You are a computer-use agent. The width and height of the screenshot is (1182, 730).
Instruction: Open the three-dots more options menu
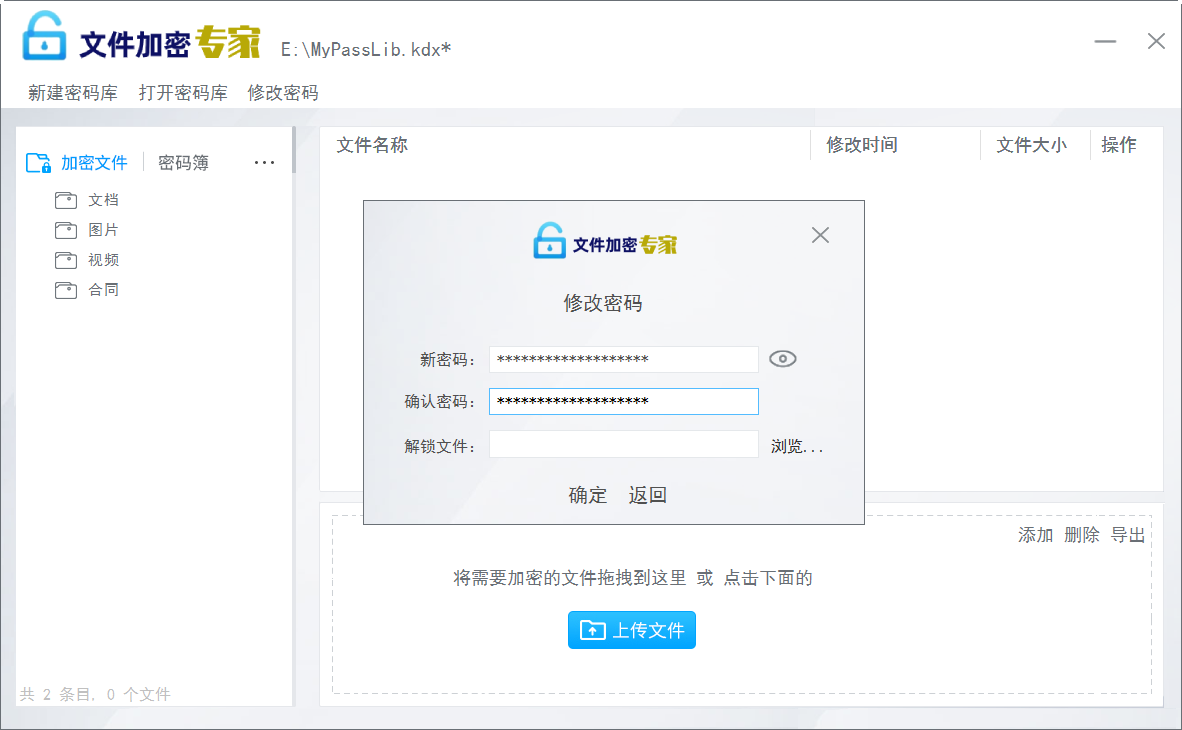coord(264,163)
